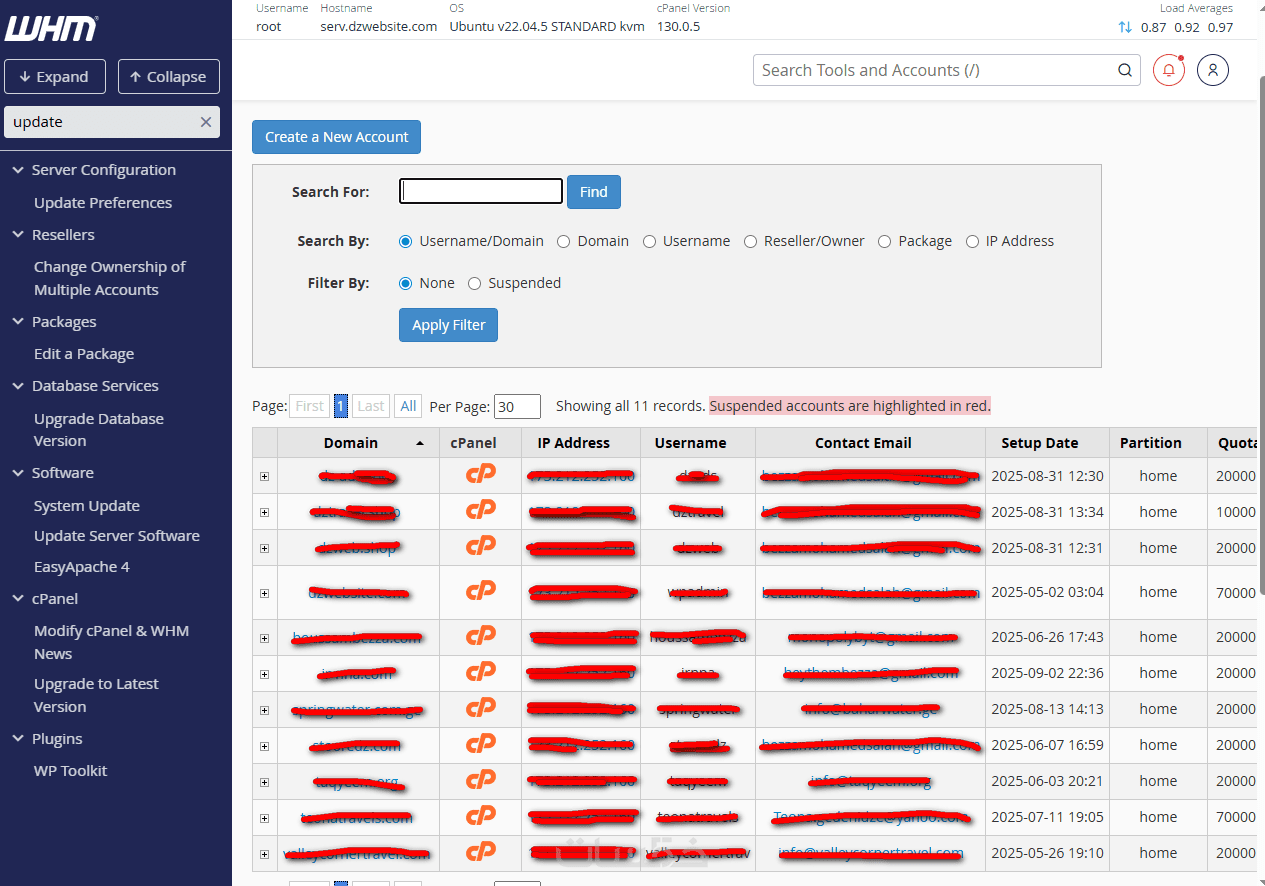
Task: Select Username search option
Action: pos(649,241)
